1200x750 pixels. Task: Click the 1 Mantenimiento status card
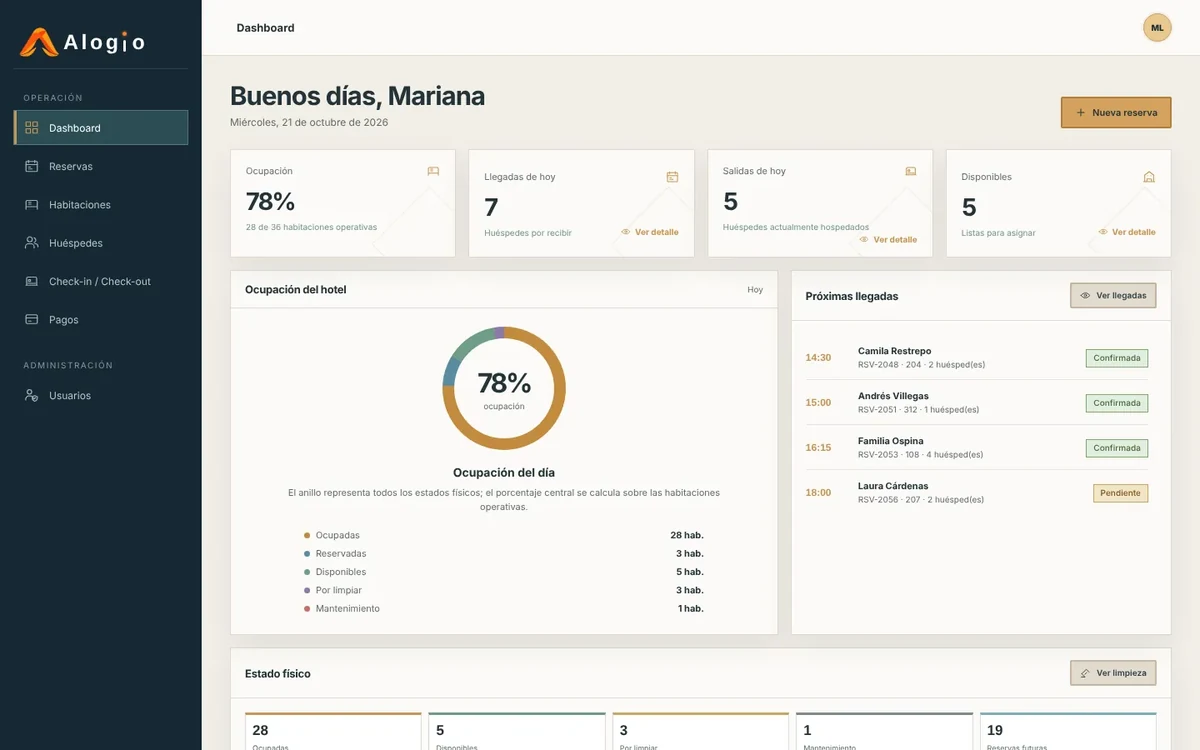(884, 732)
